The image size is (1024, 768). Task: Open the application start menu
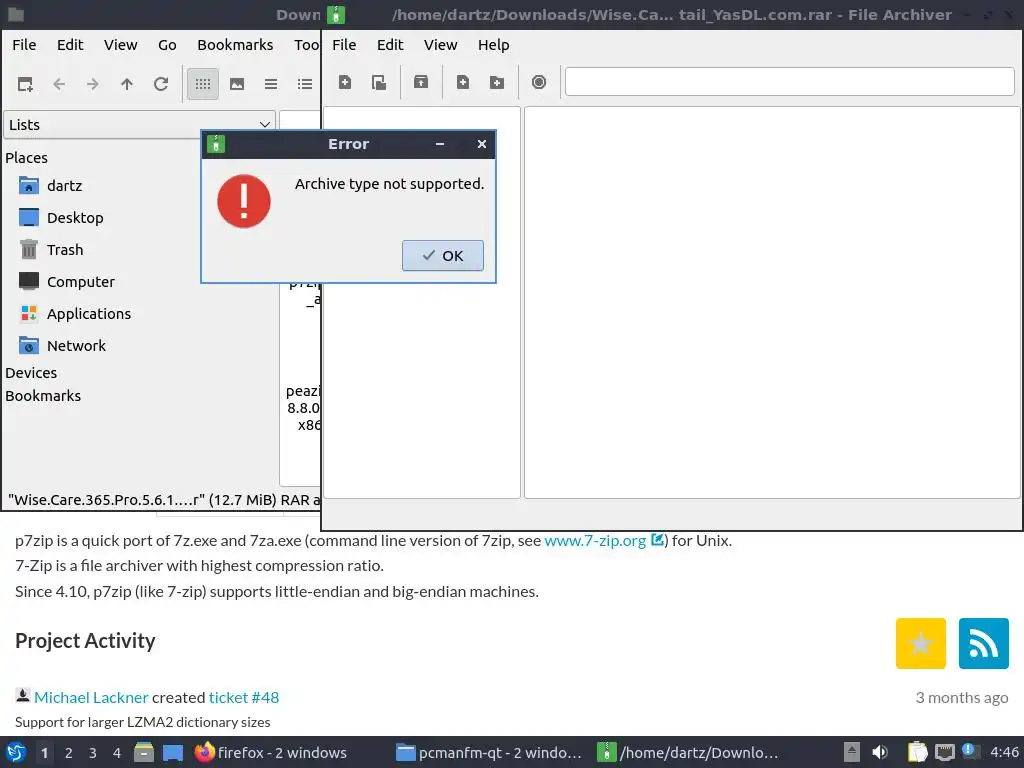tap(16, 752)
